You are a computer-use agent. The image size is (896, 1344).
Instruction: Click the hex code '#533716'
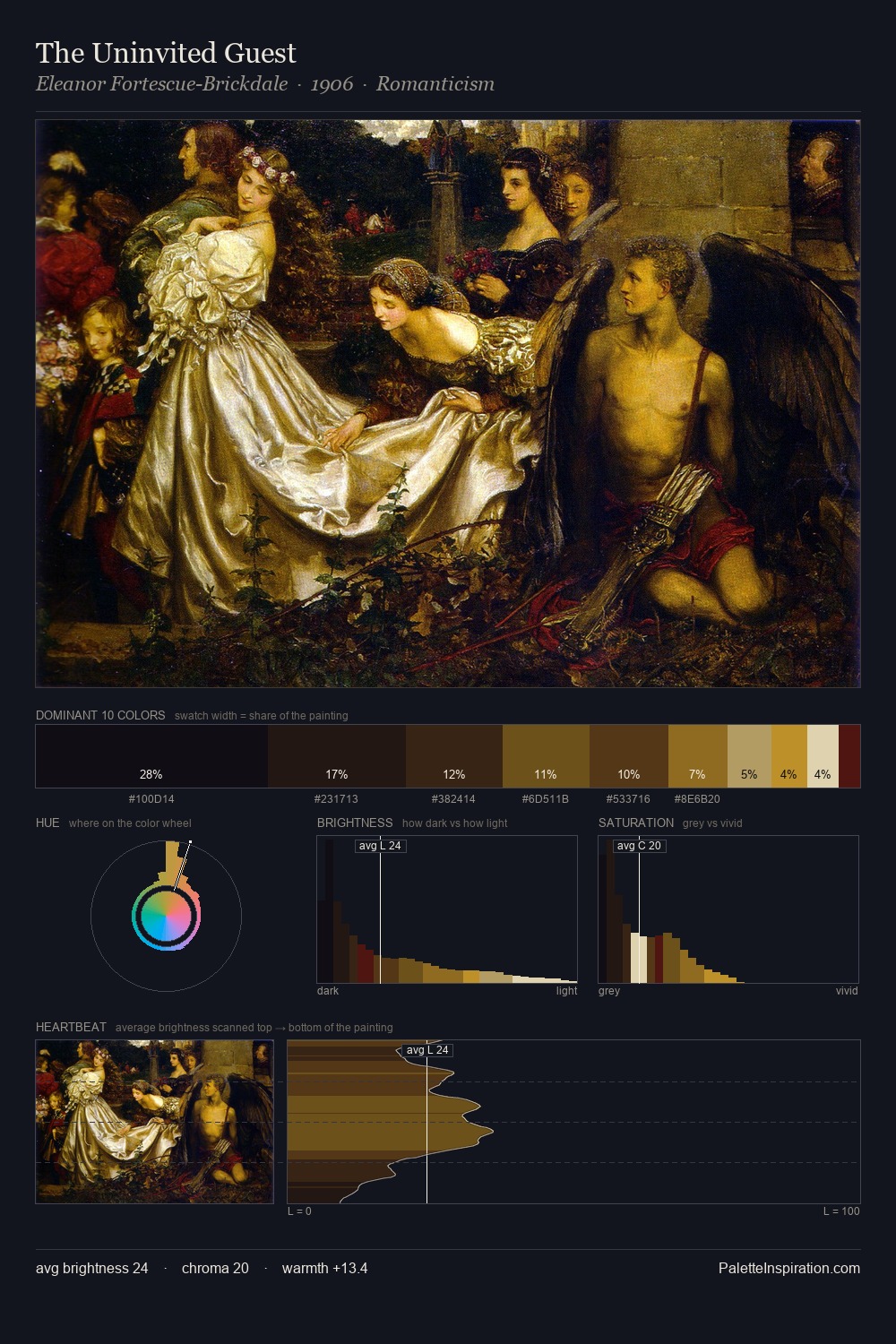(628, 799)
